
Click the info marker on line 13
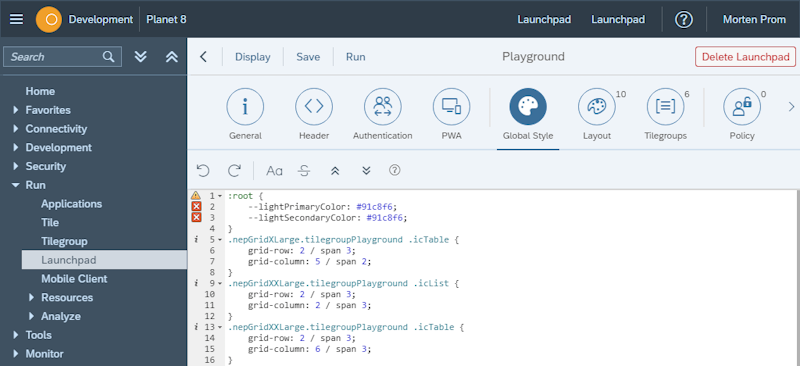coord(196,327)
